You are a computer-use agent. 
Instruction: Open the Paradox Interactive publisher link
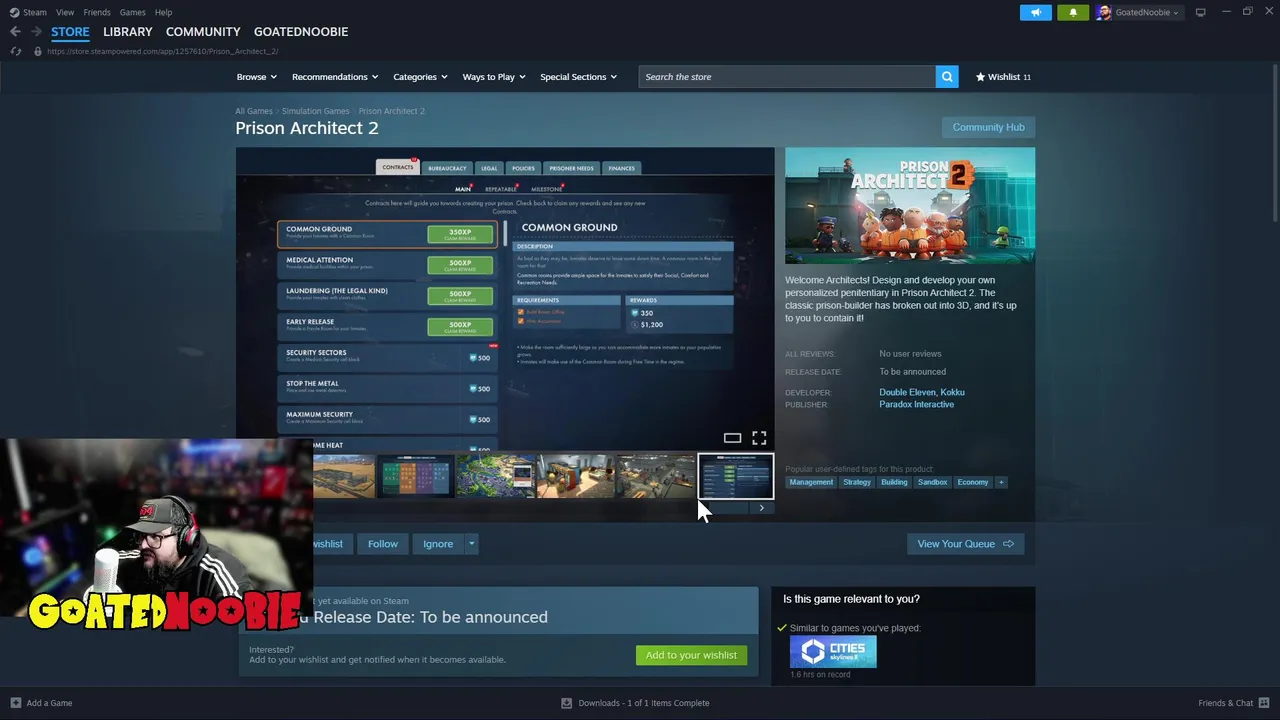917,404
